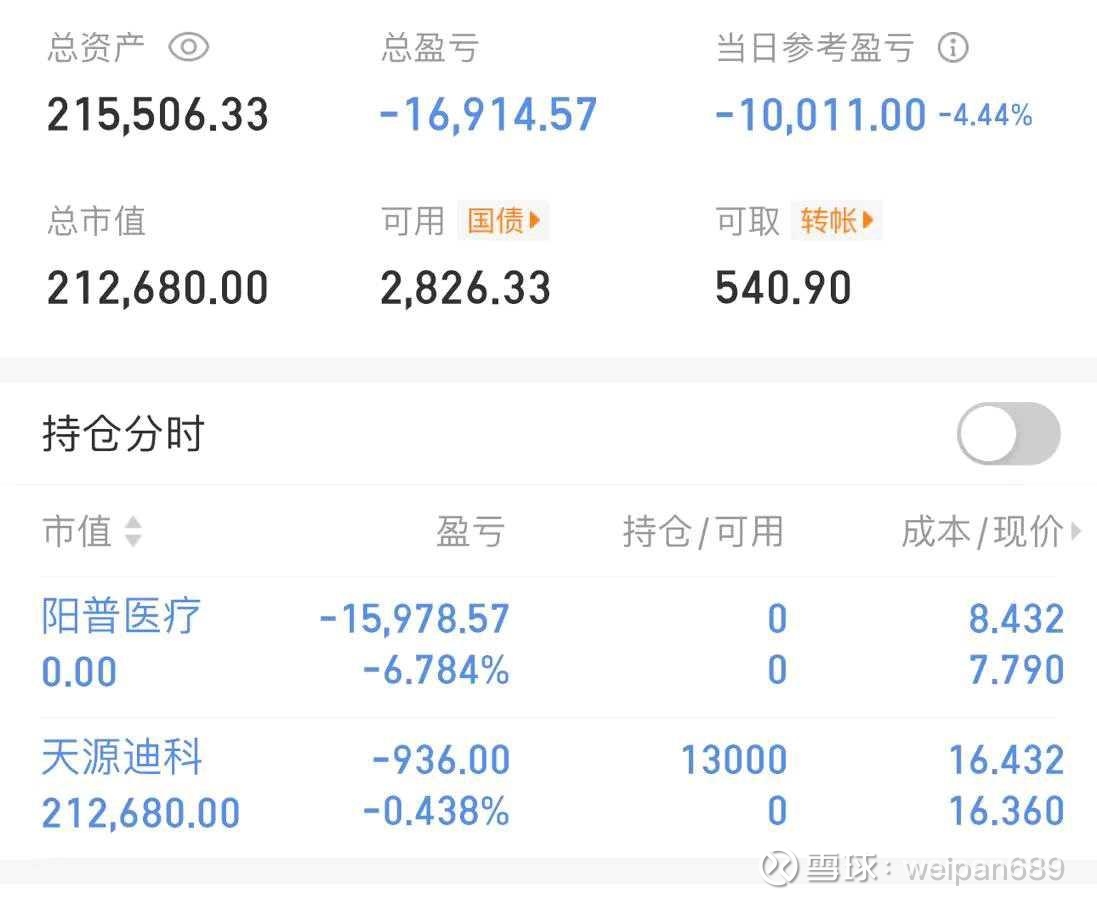Screen dimensions: 1097x902
Task: Open 阳普医疗 stock position
Action: click(121, 616)
